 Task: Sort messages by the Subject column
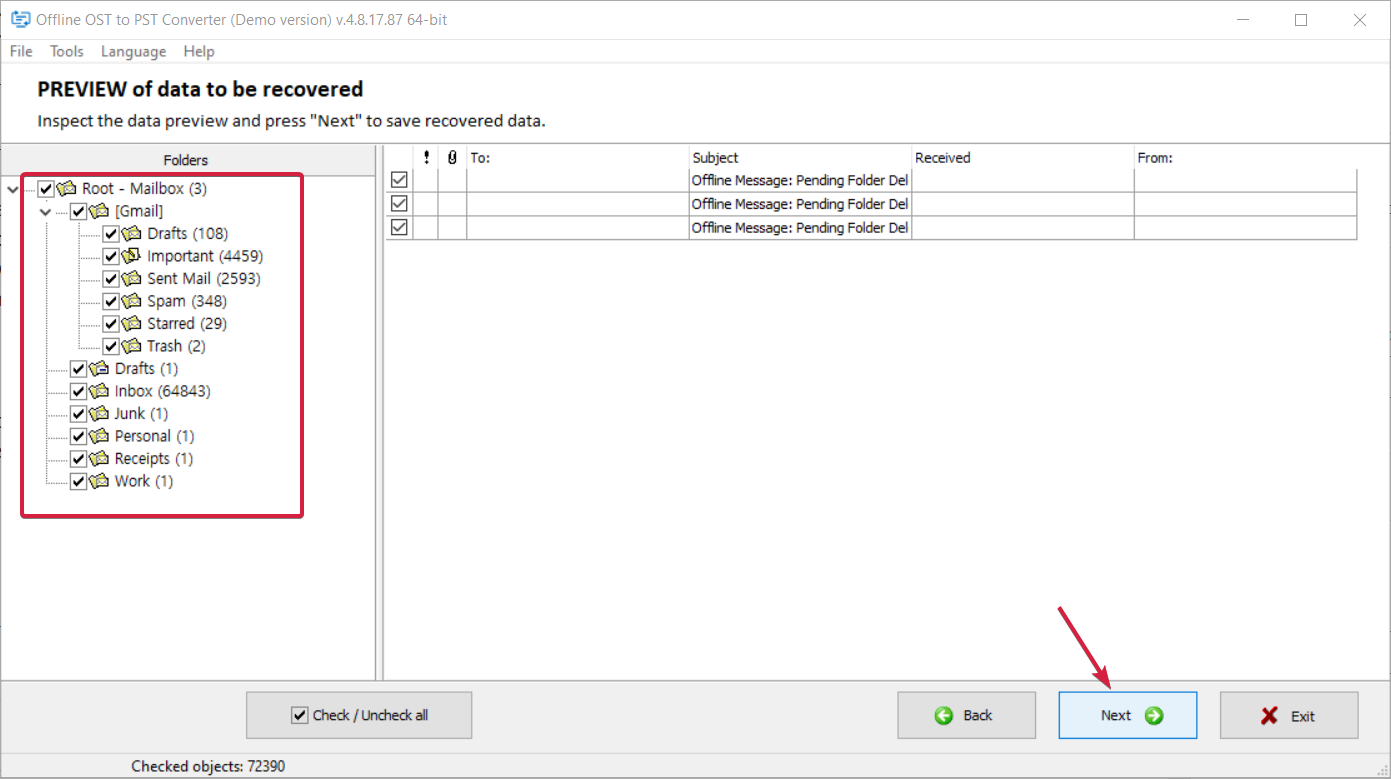click(x=800, y=157)
